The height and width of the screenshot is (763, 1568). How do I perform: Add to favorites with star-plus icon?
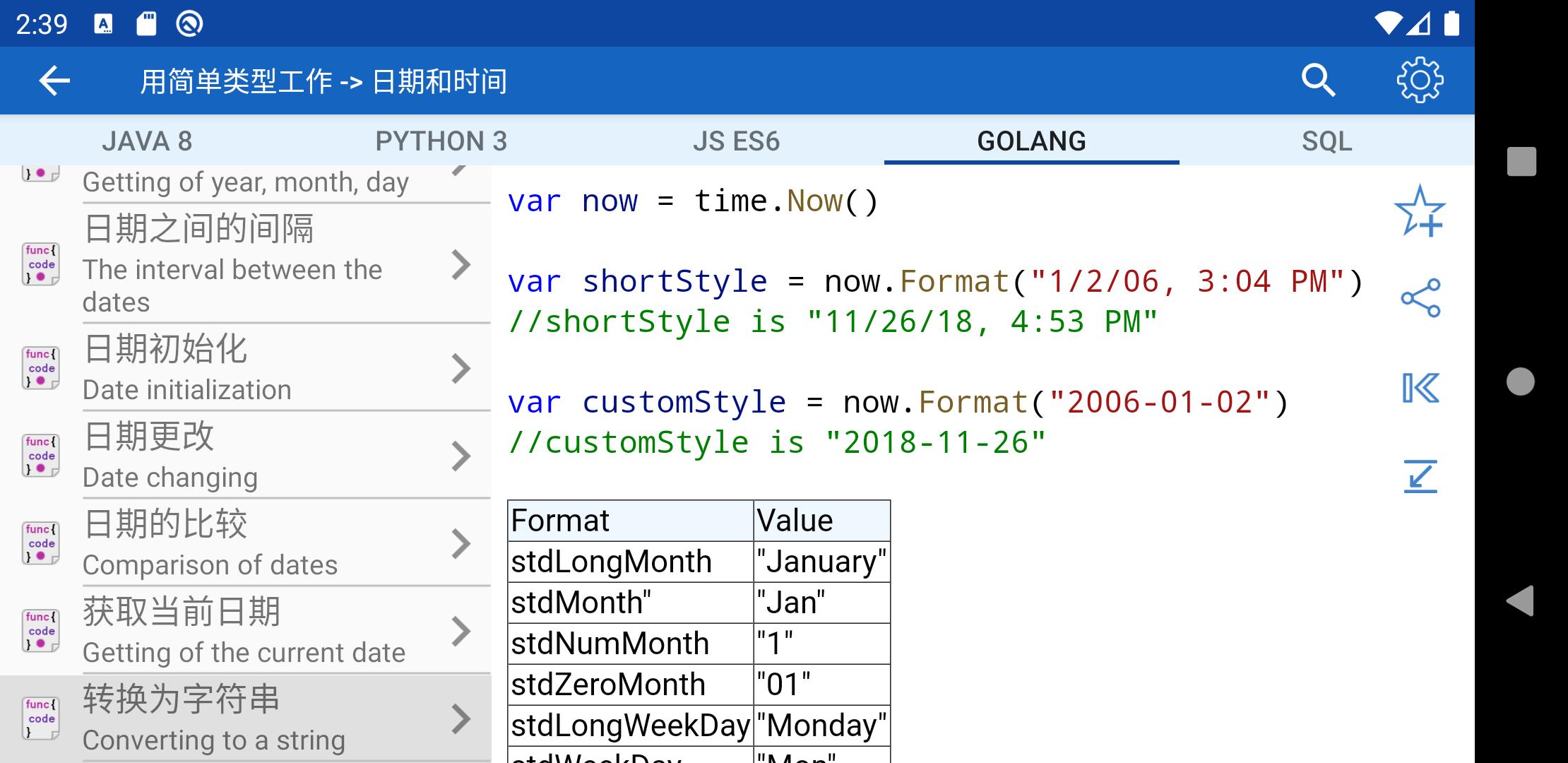[x=1420, y=211]
